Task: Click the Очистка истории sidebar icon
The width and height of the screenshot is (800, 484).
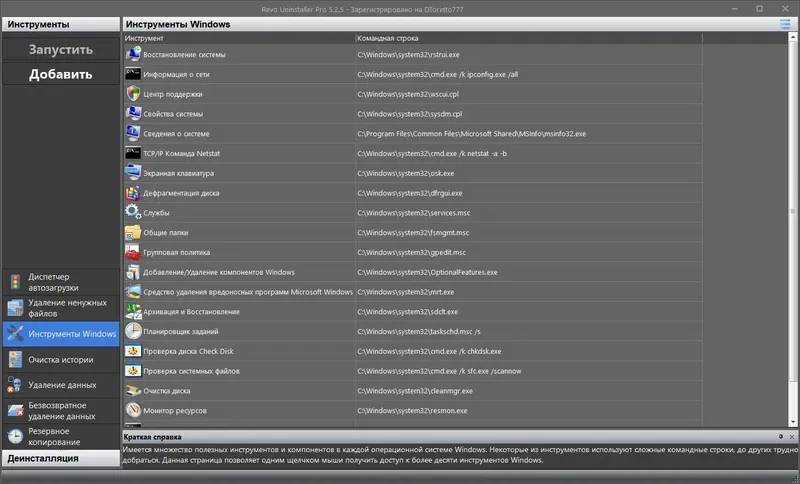Action: click(x=15, y=360)
